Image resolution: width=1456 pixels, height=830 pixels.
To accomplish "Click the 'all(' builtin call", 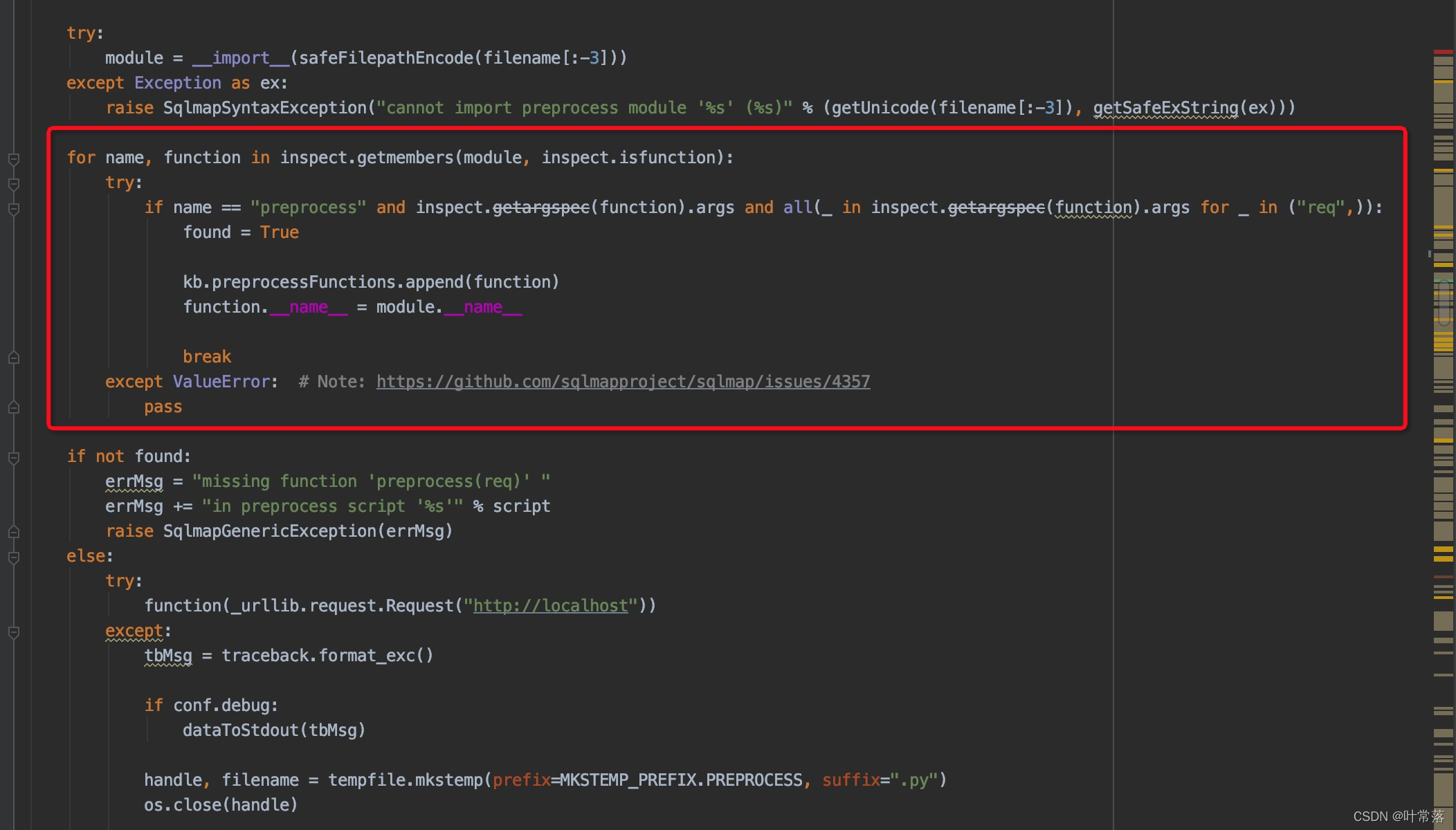I will click(802, 207).
